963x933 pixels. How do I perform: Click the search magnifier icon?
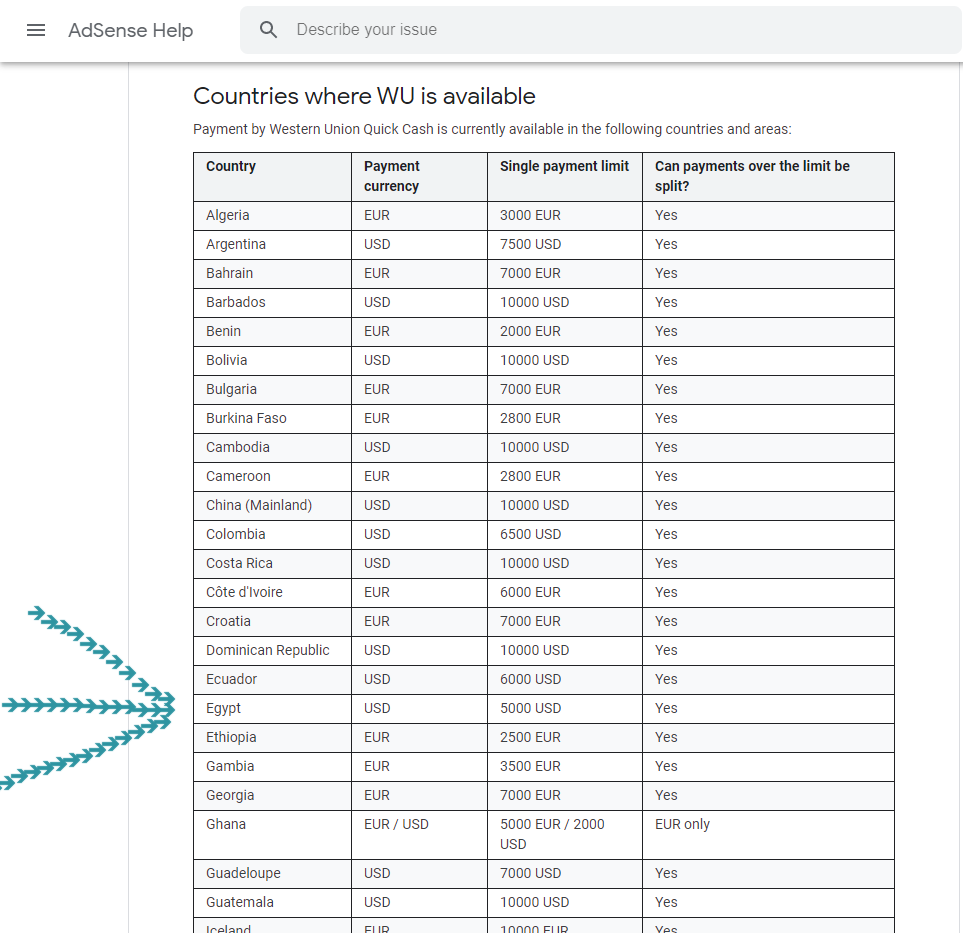tap(268, 29)
